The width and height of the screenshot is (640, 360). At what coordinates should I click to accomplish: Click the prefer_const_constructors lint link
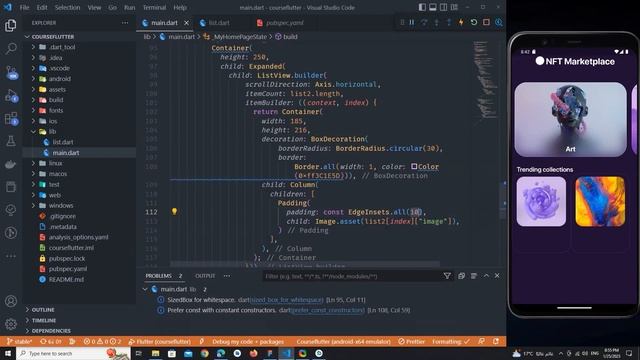point(328,310)
